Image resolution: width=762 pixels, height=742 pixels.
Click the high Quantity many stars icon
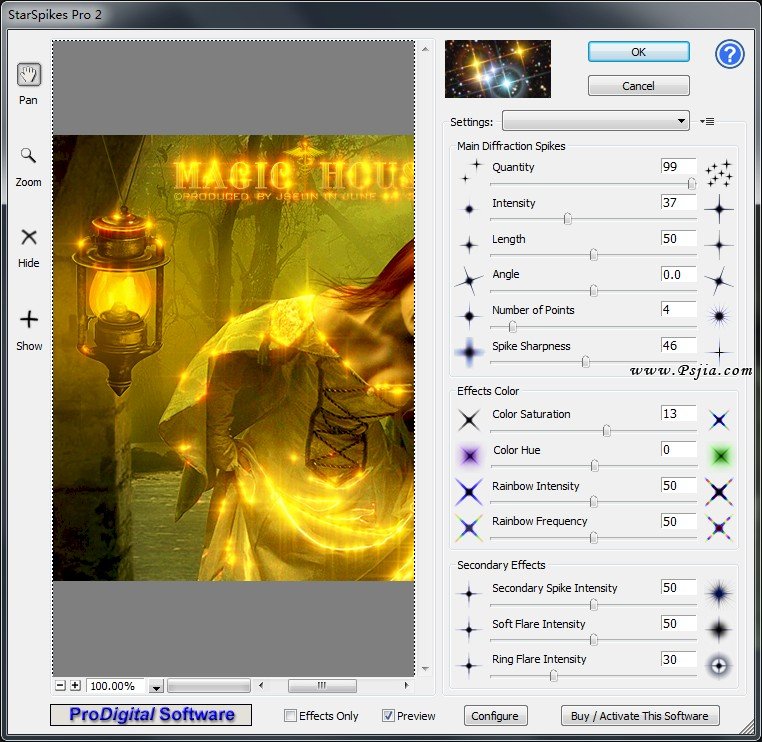719,173
